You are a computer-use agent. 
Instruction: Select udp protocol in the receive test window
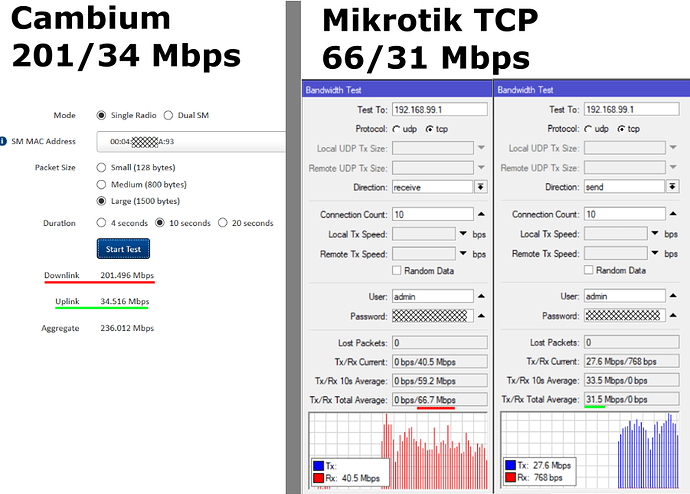[397, 129]
